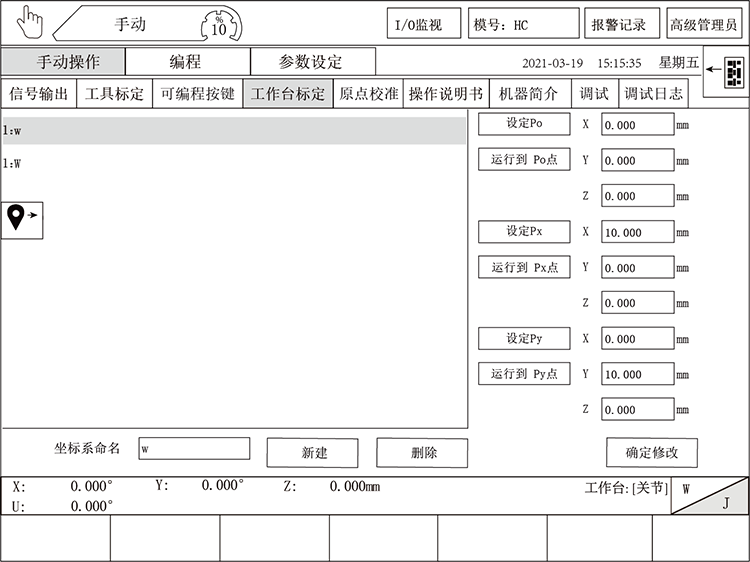Open the 报警记录 alarm log

619,25
